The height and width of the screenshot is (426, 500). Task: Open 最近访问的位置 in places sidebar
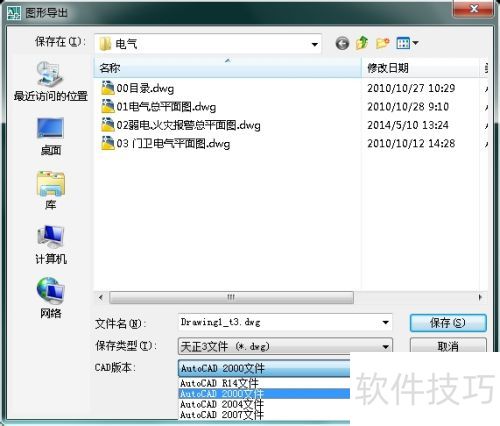(50, 81)
